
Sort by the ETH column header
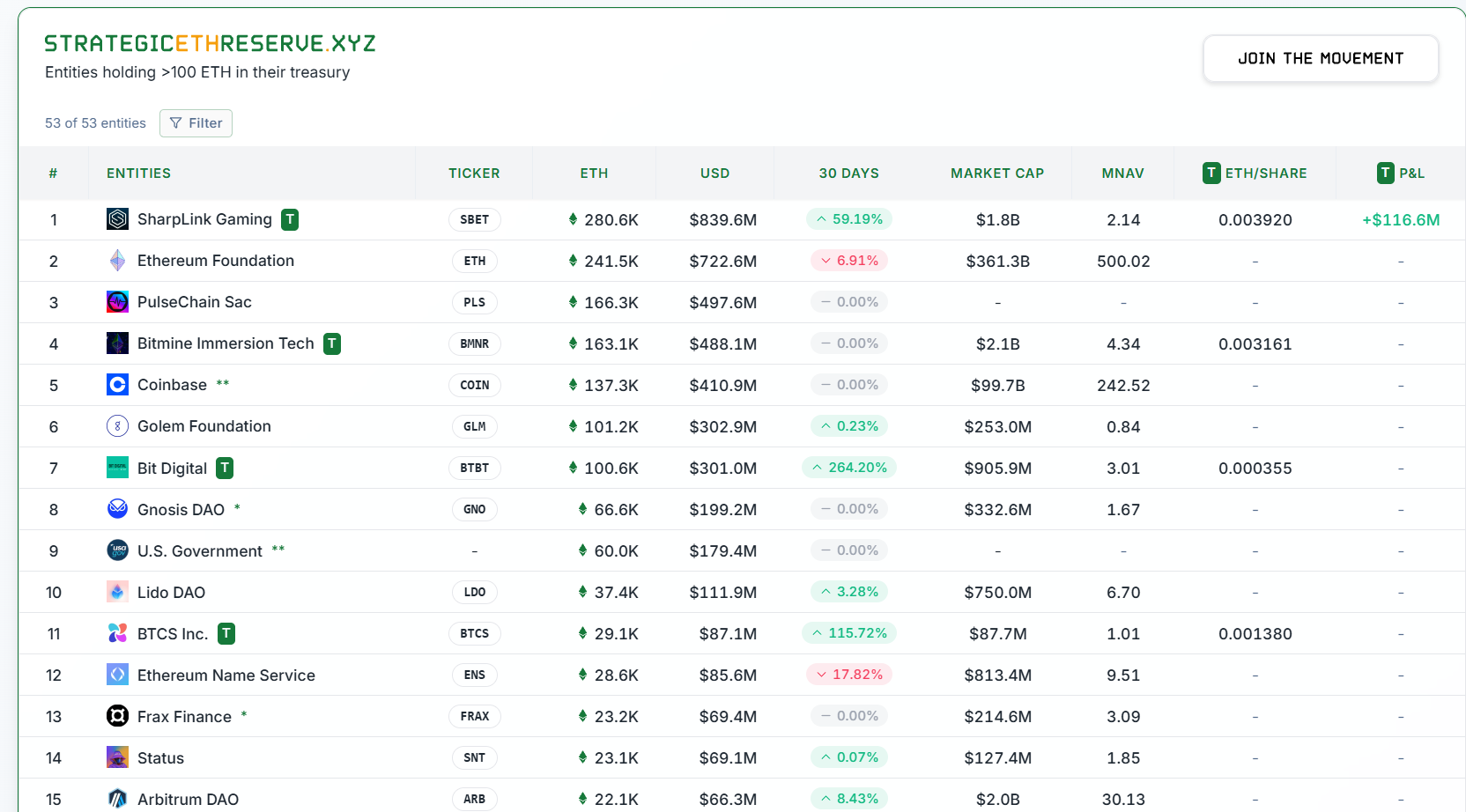[594, 173]
